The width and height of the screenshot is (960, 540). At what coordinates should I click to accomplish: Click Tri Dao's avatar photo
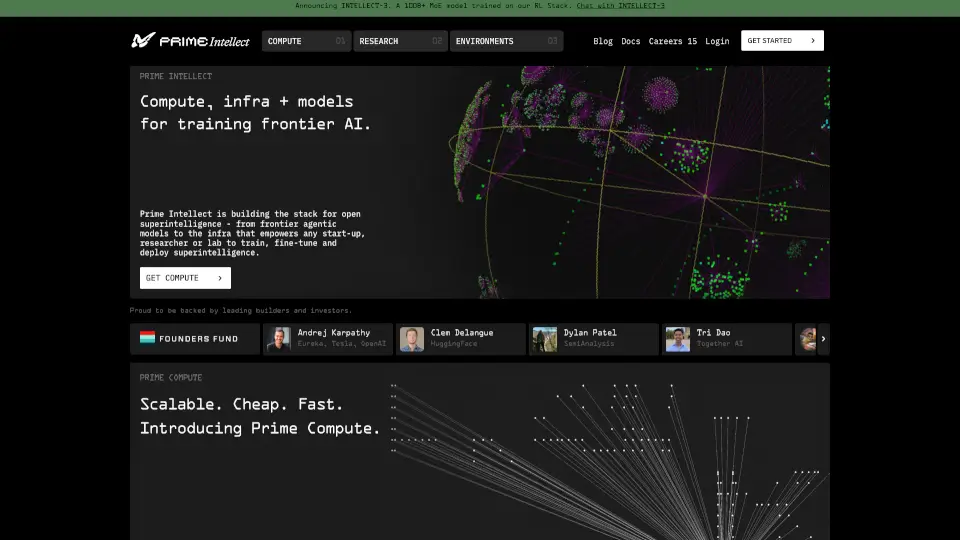[x=678, y=339]
